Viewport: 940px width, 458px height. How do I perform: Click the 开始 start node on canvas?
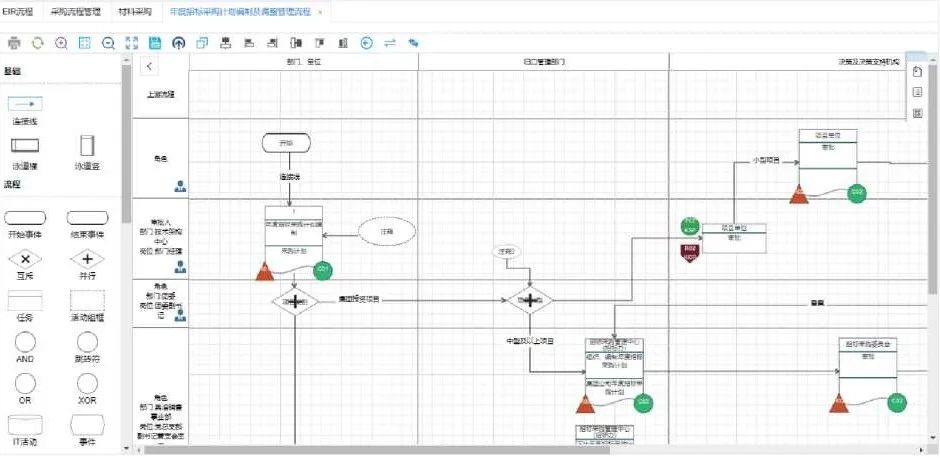click(x=287, y=143)
